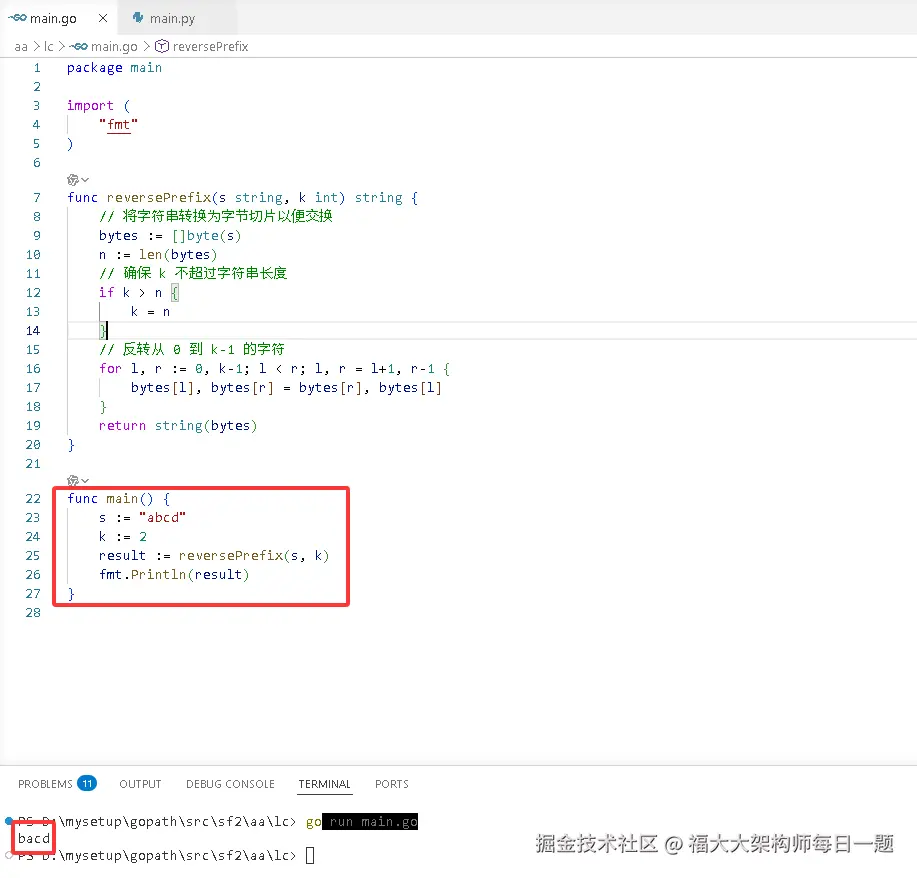Viewport: 917px width, 878px height.
Task: Click the "abcd" string on line 23
Action: point(163,518)
